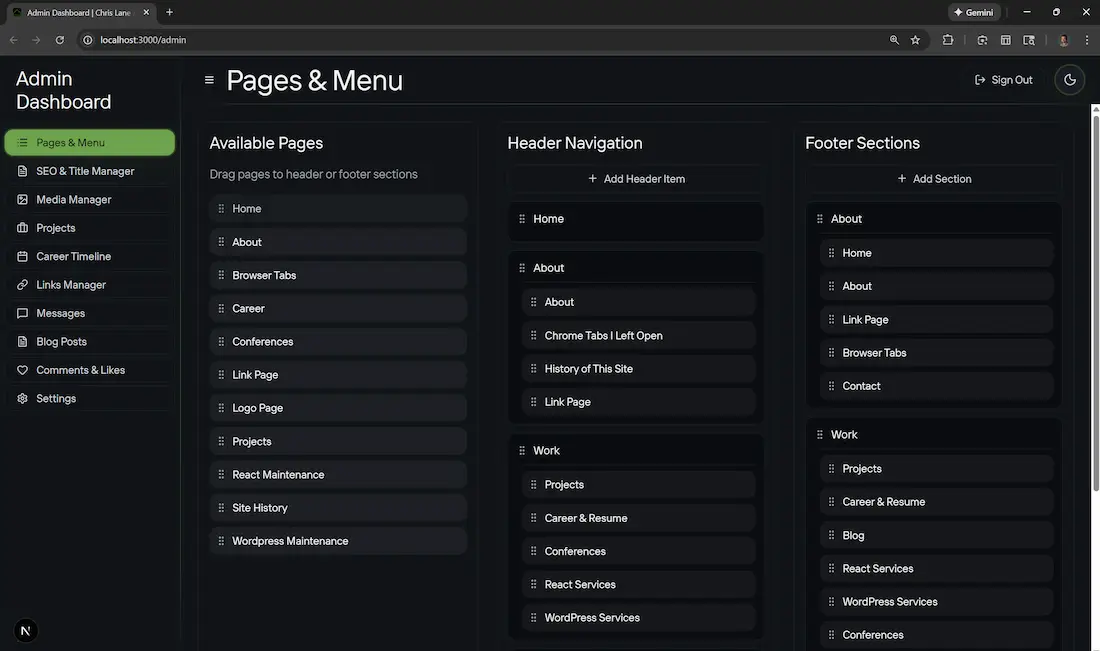Click drag handle of Wordpress Maintenance page
1100x651 pixels.
point(221,541)
